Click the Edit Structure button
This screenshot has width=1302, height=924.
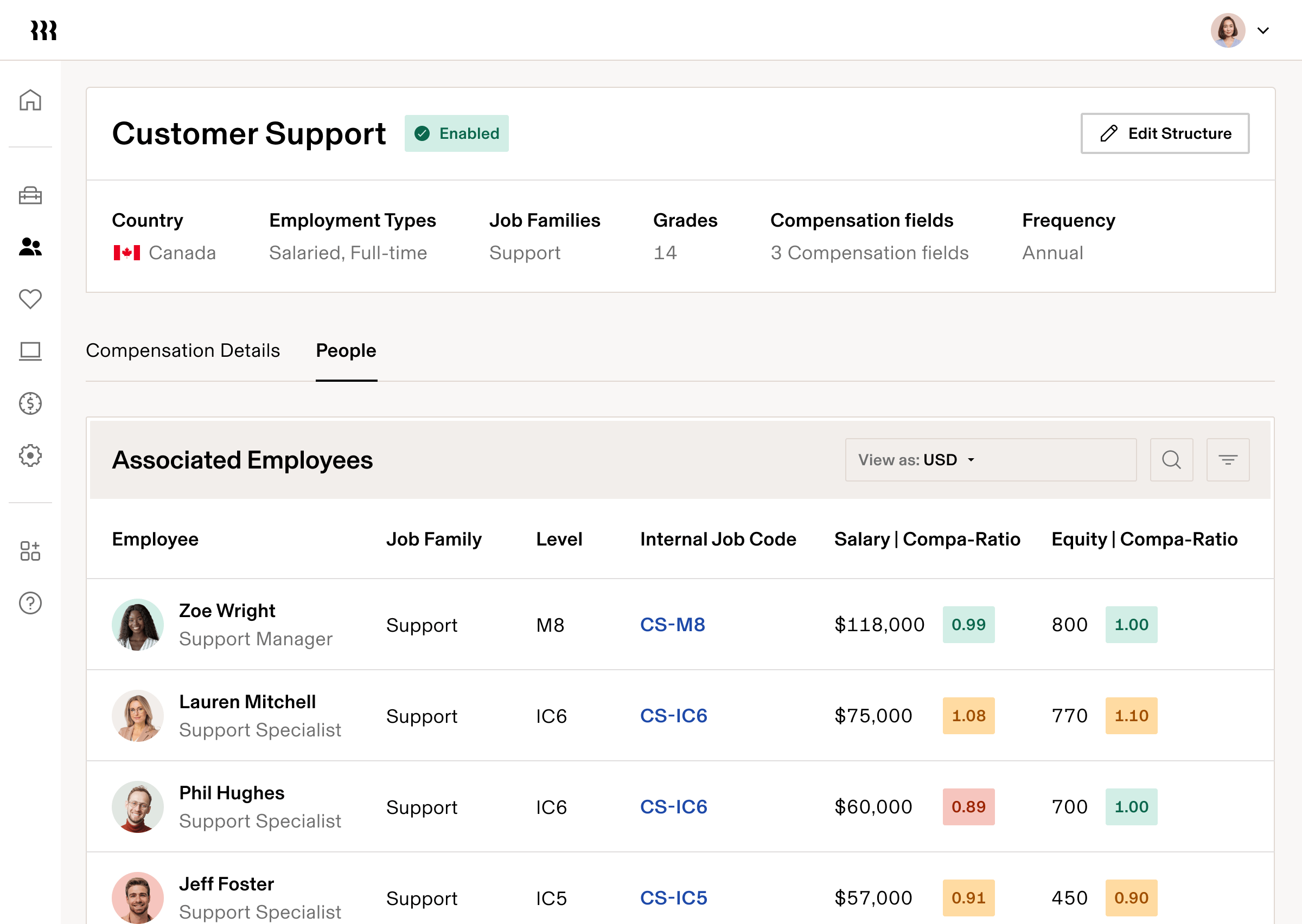pos(1164,133)
